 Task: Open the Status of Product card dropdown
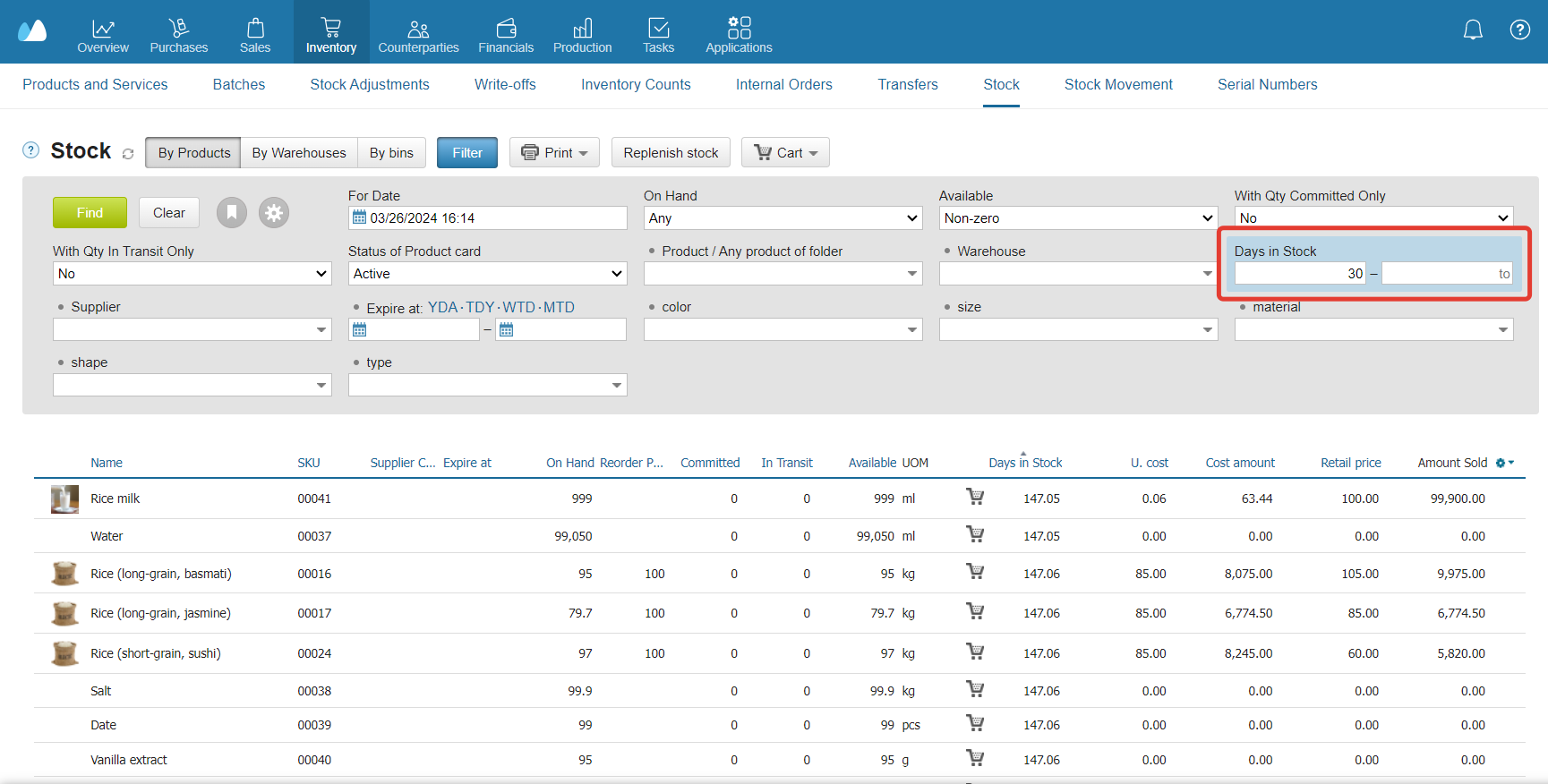tap(487, 274)
